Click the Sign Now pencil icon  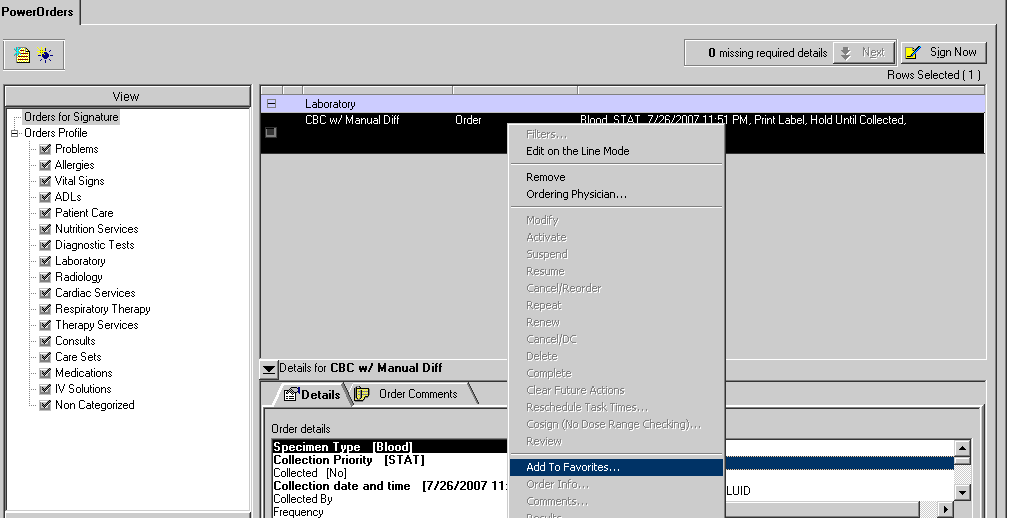(x=913, y=52)
